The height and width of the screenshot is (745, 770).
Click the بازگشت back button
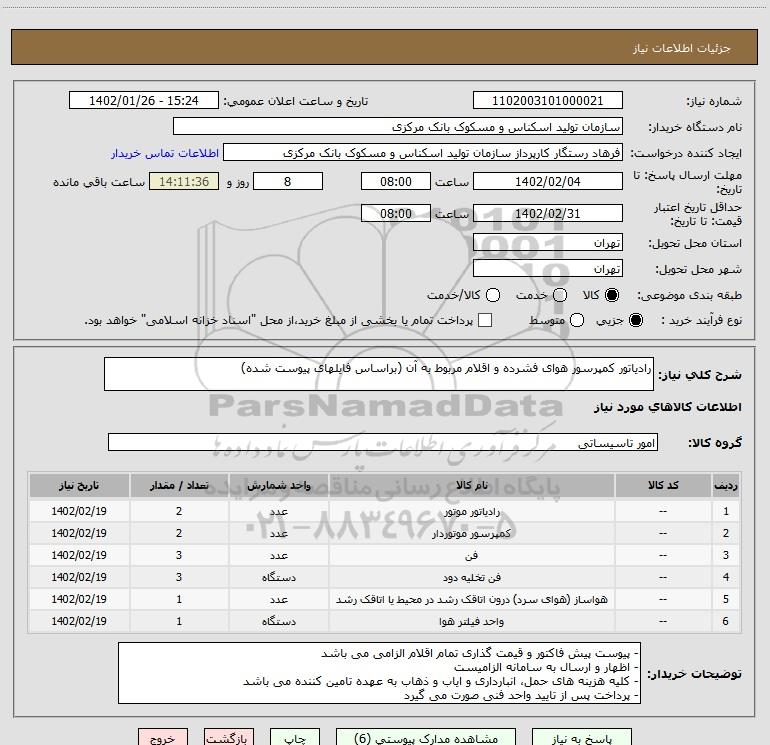pos(229,738)
